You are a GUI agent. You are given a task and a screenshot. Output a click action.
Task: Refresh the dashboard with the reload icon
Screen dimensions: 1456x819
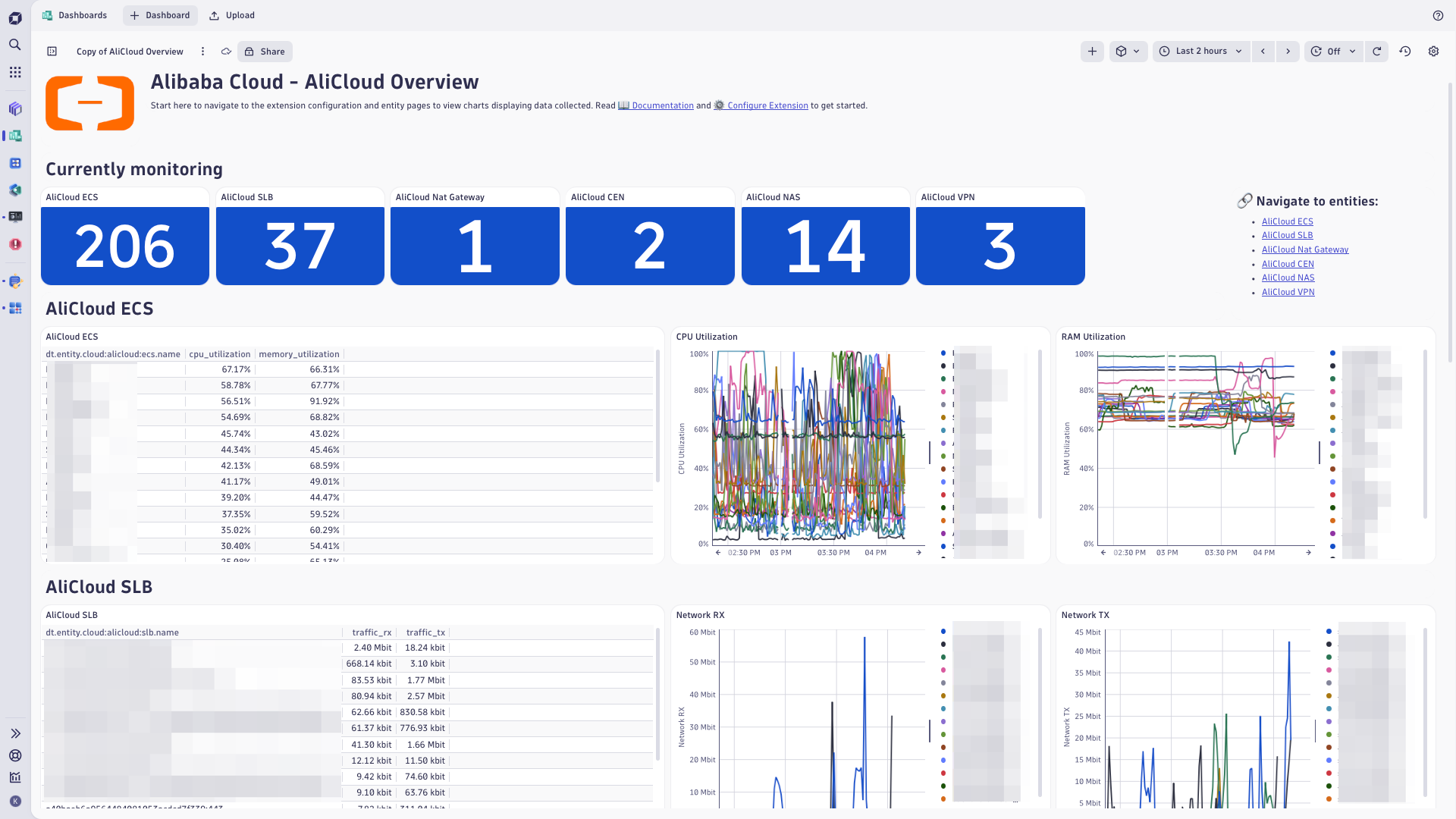pyautogui.click(x=1376, y=52)
